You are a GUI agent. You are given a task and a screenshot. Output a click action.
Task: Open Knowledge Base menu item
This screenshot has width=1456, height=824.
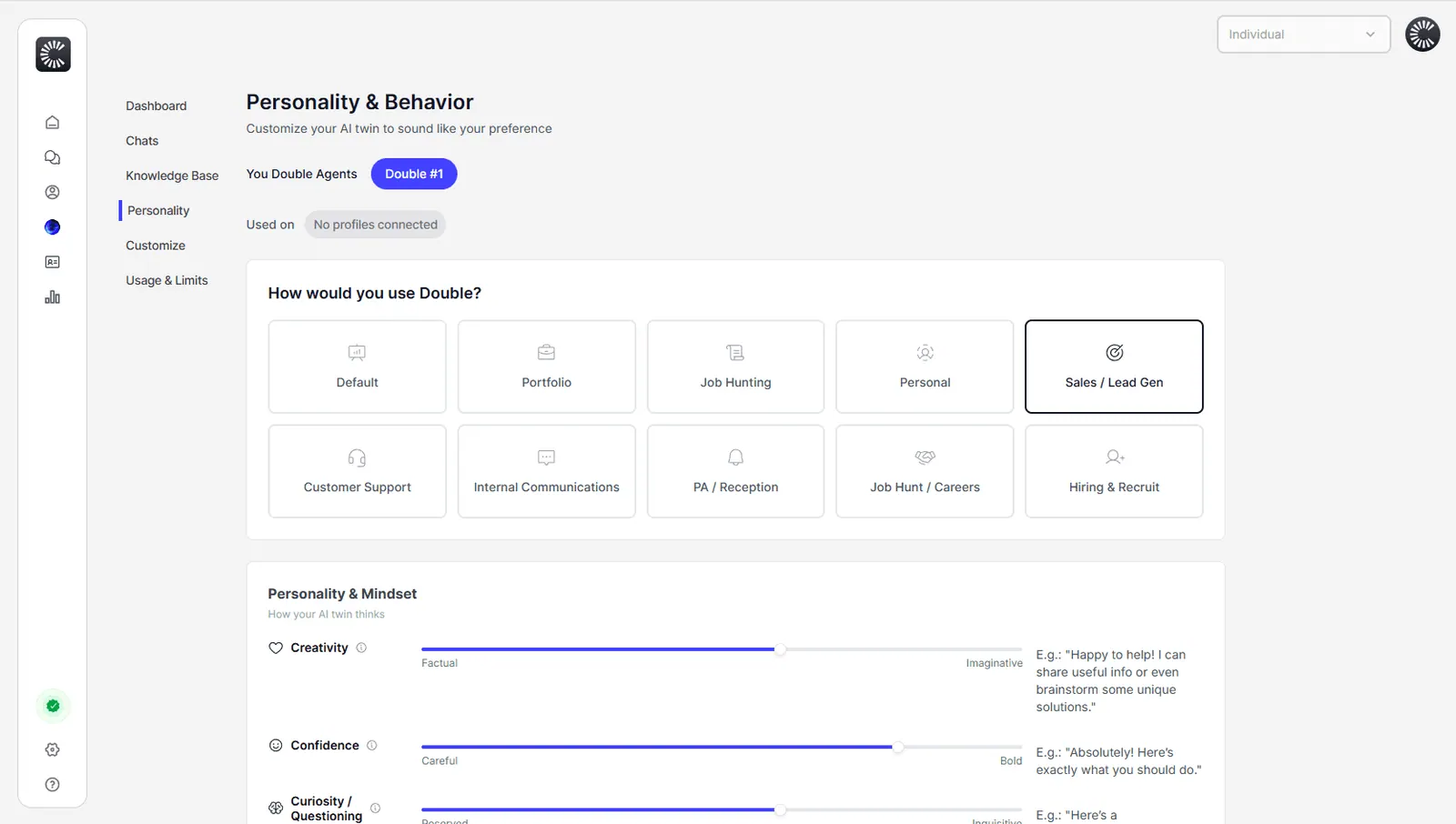tap(172, 176)
